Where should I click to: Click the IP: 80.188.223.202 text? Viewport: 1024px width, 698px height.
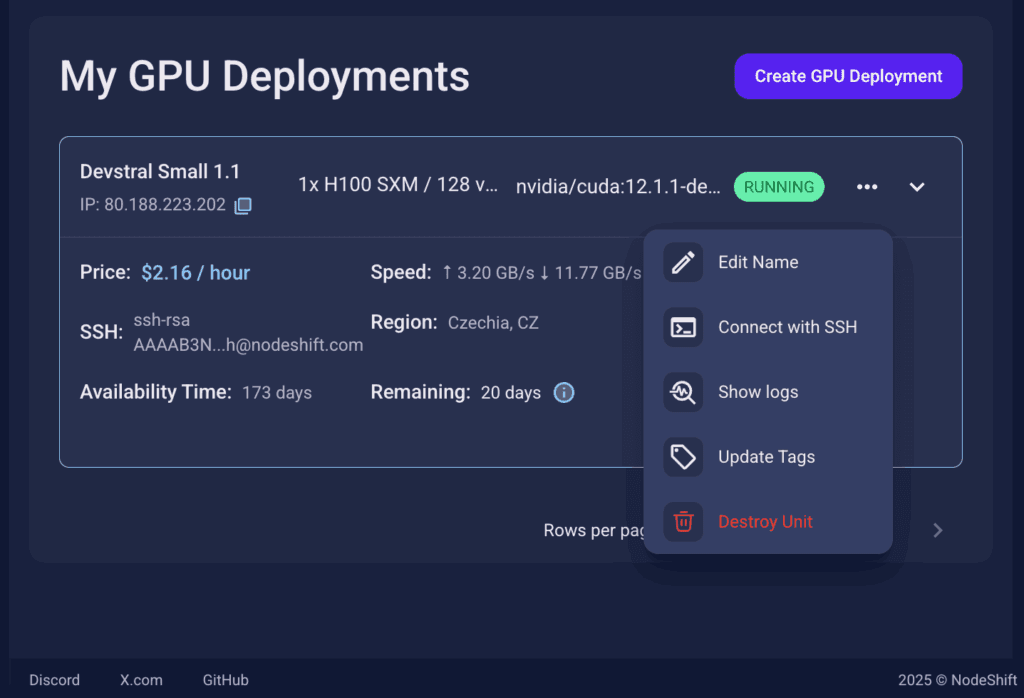[x=152, y=205]
